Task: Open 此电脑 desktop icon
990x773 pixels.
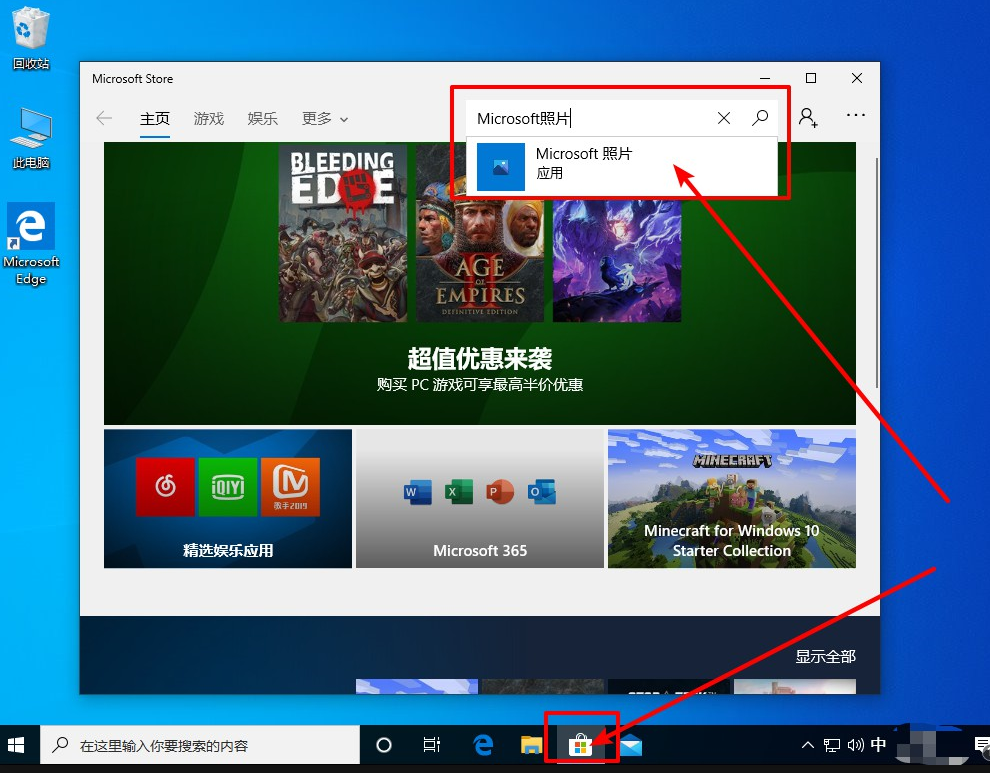Action: pyautogui.click(x=30, y=138)
